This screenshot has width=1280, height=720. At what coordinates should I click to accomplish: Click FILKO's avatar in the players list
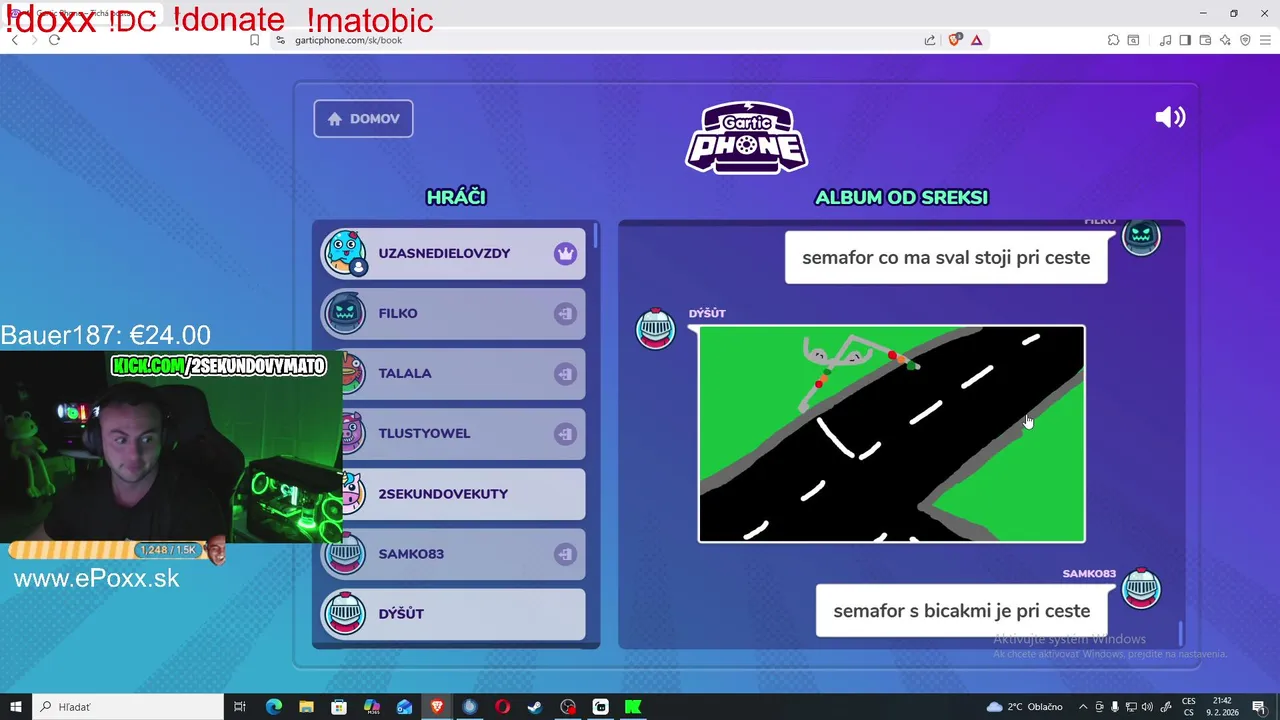tap(345, 313)
